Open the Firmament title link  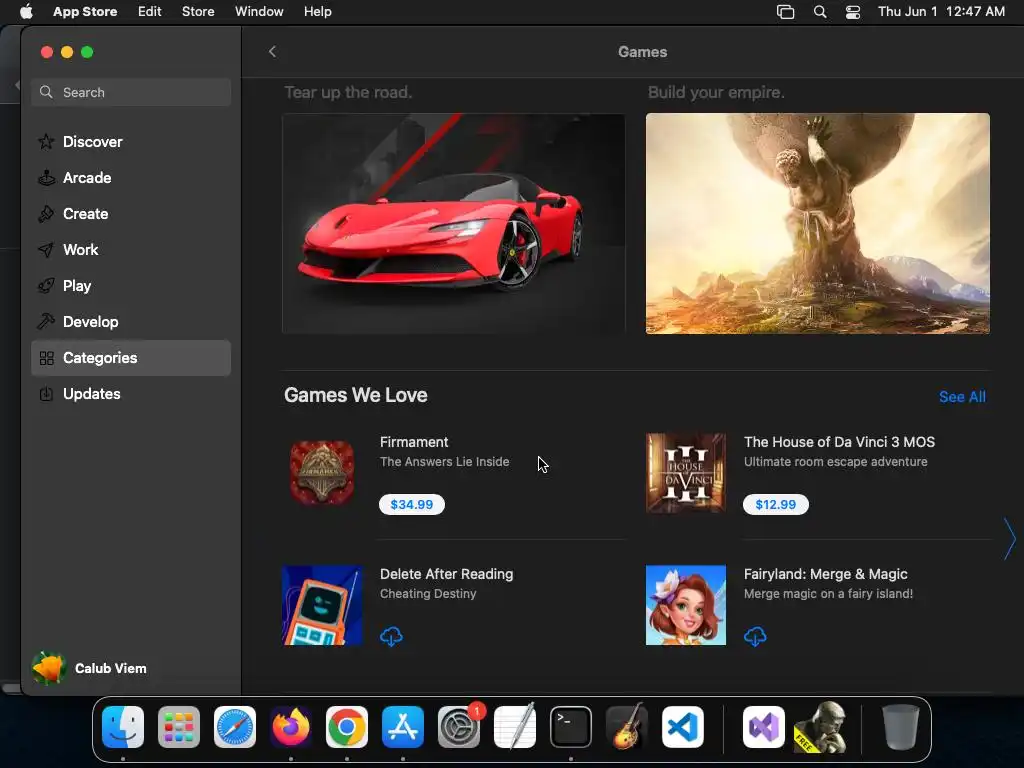(414, 442)
